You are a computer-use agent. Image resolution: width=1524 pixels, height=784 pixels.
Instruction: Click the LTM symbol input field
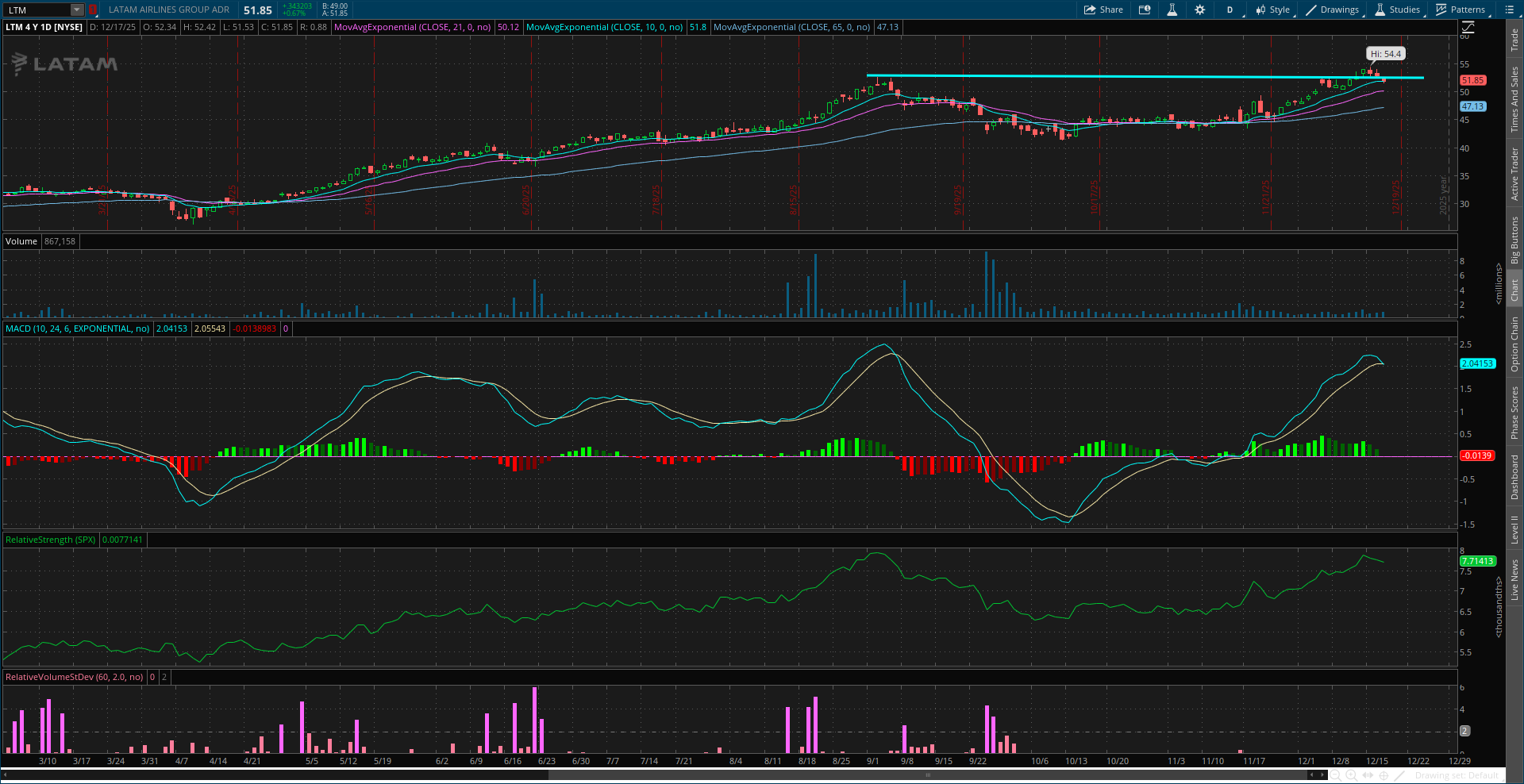pyautogui.click(x=37, y=10)
